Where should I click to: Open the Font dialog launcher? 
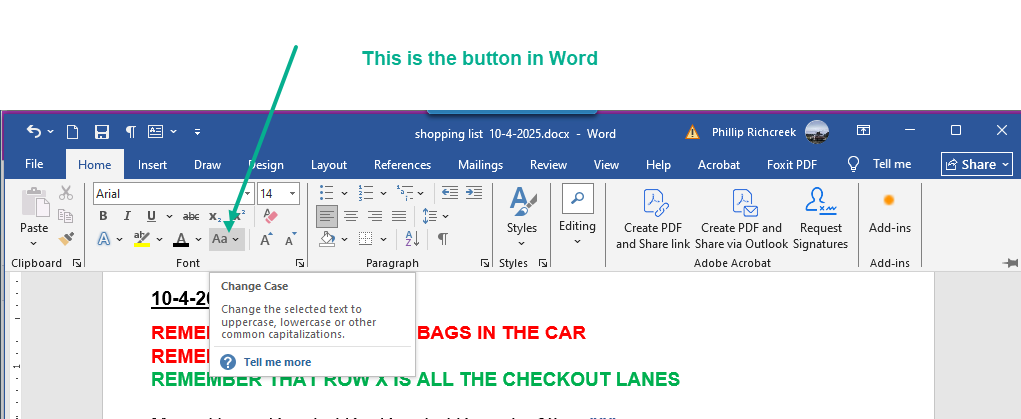[300, 263]
